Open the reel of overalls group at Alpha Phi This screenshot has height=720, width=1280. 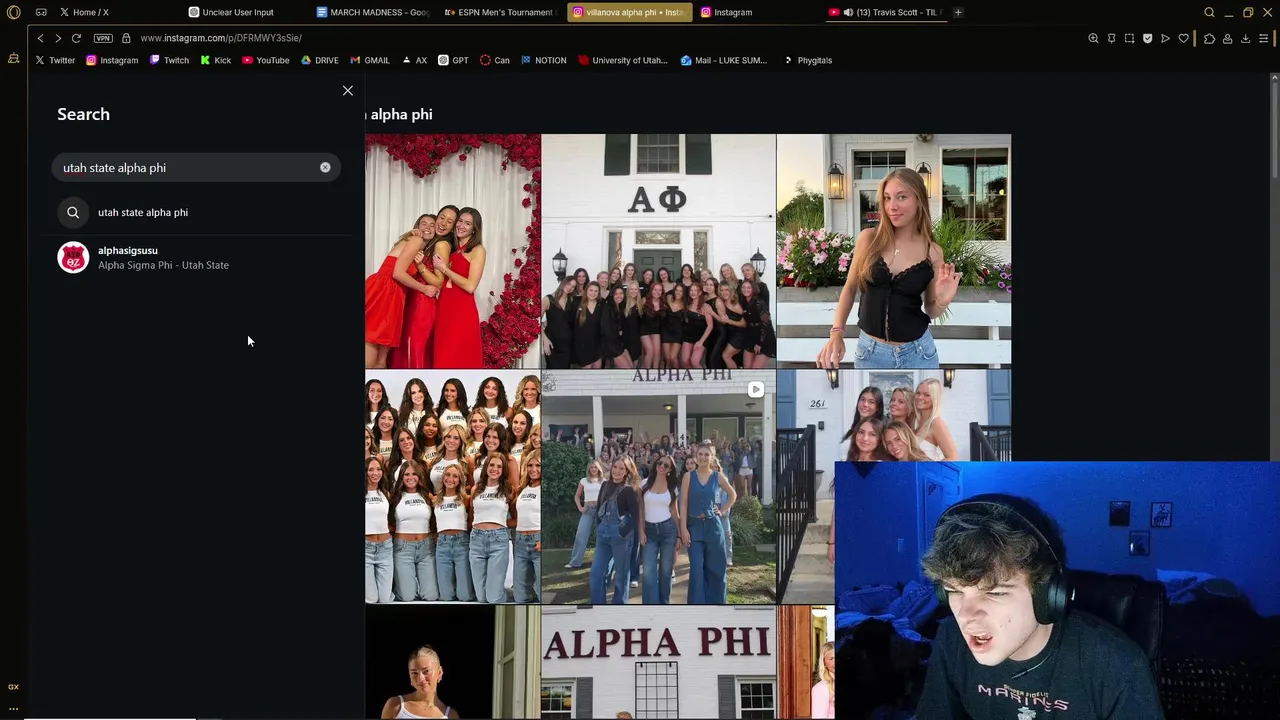click(x=658, y=487)
